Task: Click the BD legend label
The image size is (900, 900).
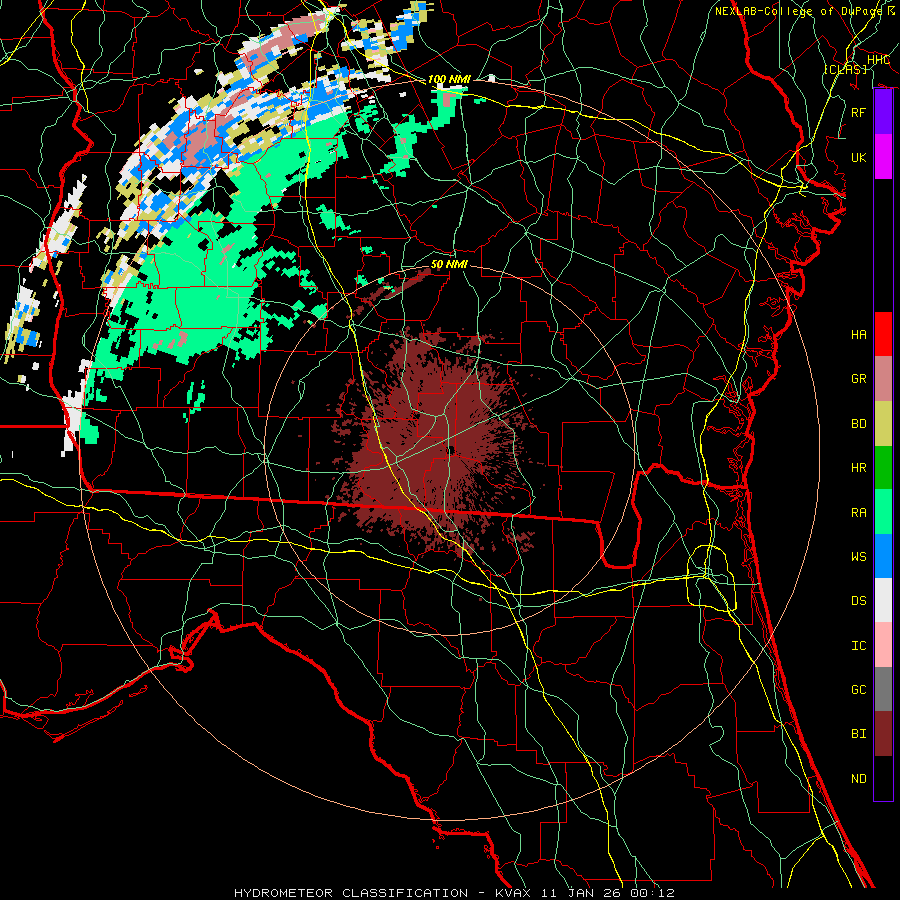Action: (x=858, y=424)
